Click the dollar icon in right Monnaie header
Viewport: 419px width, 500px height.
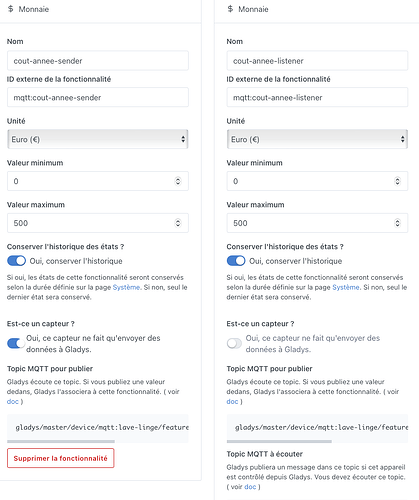[230, 9]
